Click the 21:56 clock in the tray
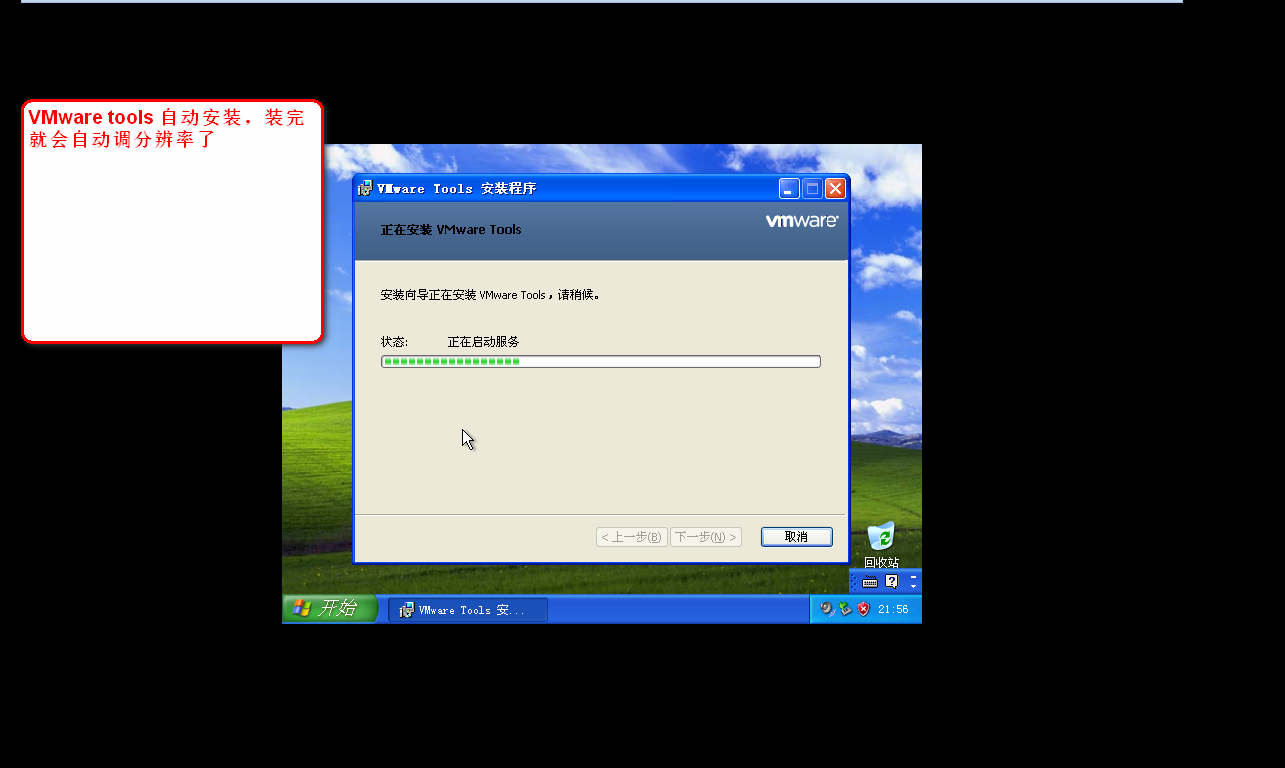This screenshot has width=1285, height=768. (x=893, y=609)
